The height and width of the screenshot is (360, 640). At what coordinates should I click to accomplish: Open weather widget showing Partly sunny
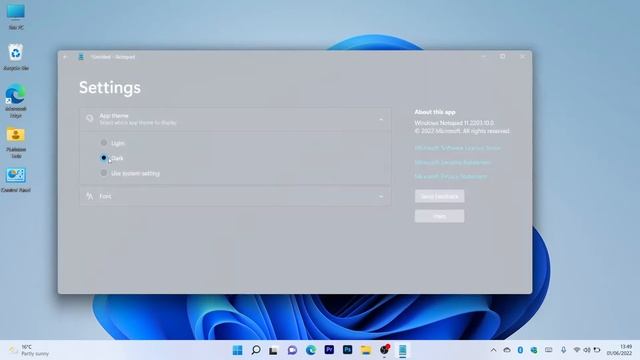tap(29, 350)
